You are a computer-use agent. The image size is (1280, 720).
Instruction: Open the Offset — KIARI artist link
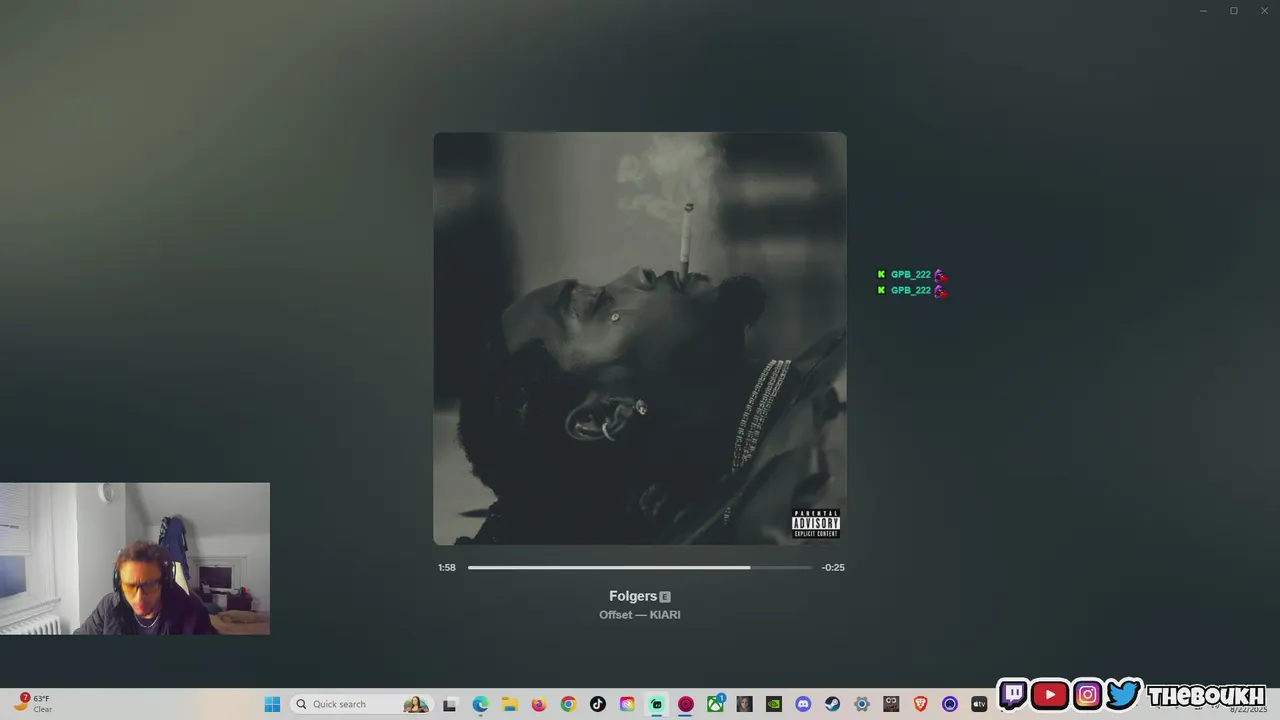click(640, 615)
